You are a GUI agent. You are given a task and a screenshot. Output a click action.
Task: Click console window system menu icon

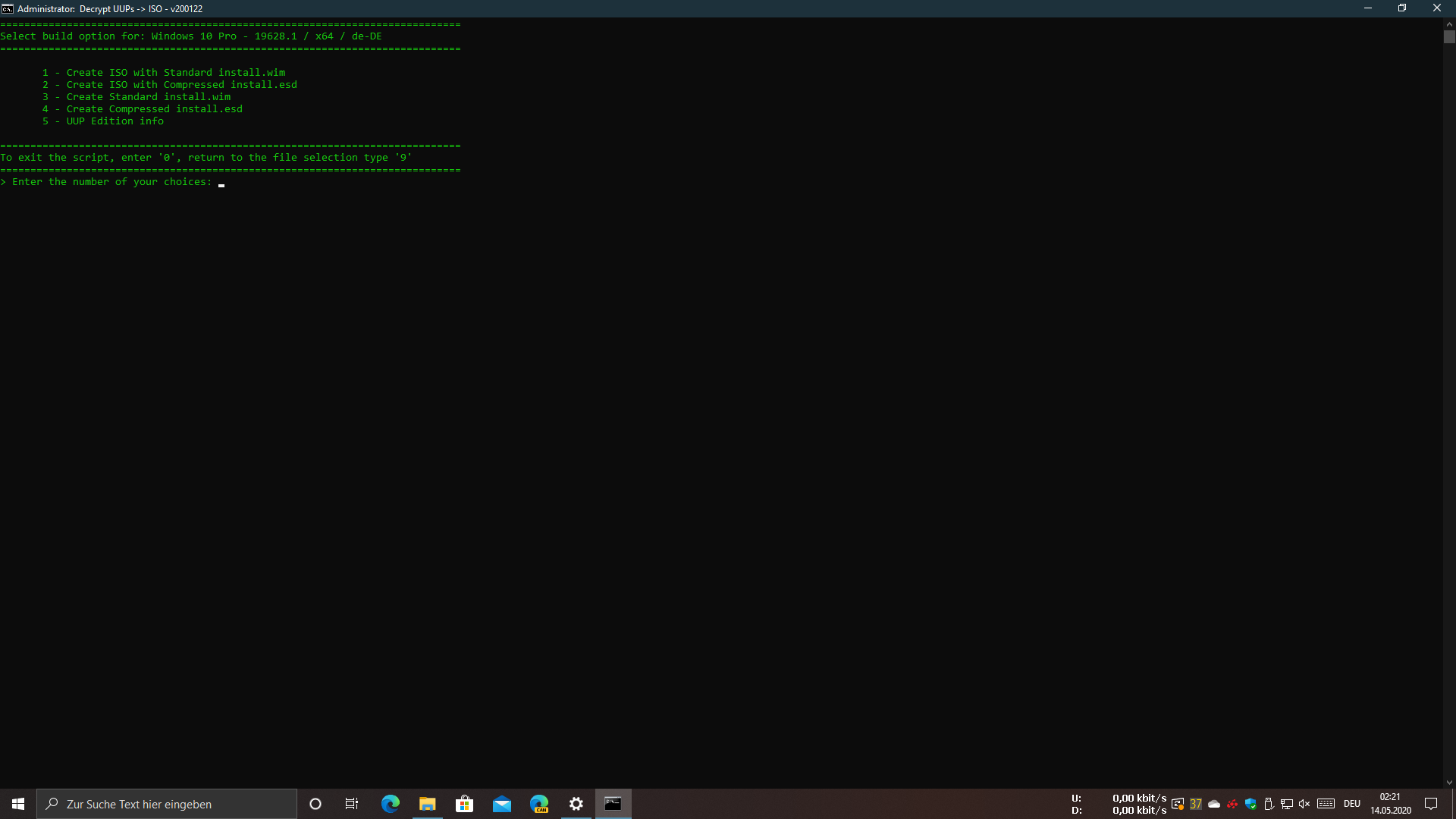point(8,8)
